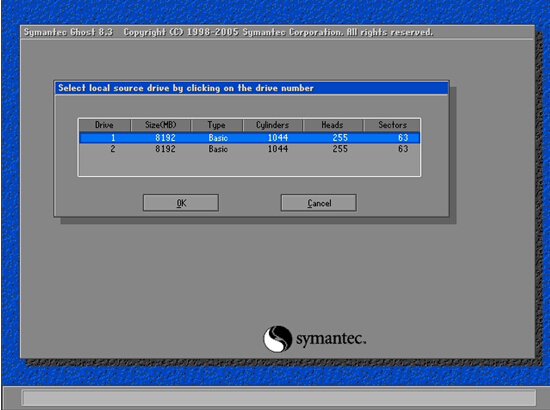Click the Symantec Ghost 8.3 title text
Viewport: 550px width, 410px height.
pos(68,32)
